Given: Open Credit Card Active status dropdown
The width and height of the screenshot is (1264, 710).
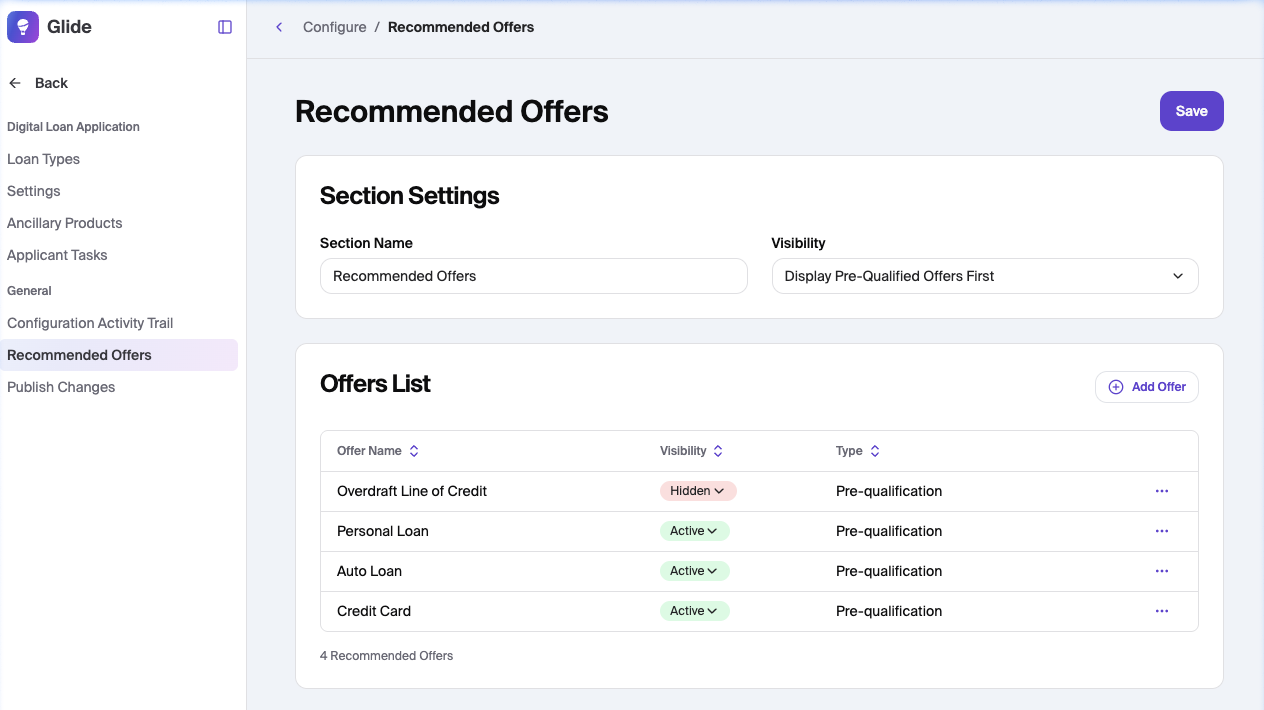Looking at the screenshot, I should pos(694,611).
